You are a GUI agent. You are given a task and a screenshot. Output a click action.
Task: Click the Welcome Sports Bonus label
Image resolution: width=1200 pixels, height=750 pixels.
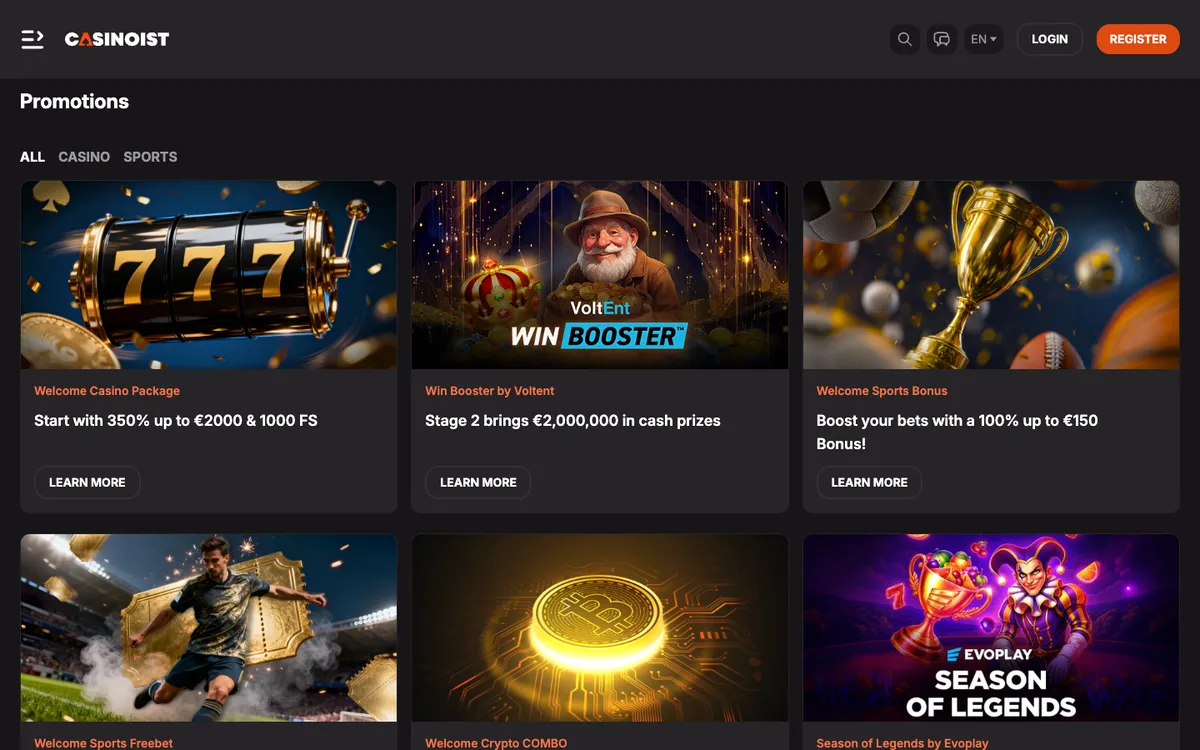(882, 391)
